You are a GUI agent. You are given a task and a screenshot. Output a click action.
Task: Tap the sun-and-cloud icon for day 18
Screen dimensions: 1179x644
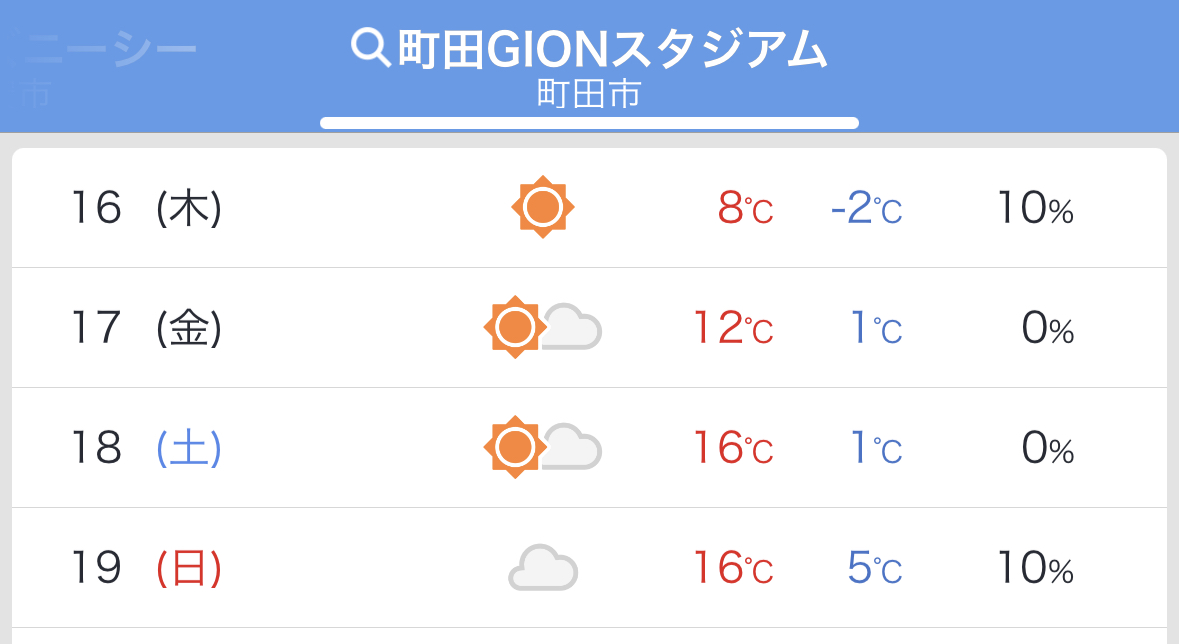543,447
